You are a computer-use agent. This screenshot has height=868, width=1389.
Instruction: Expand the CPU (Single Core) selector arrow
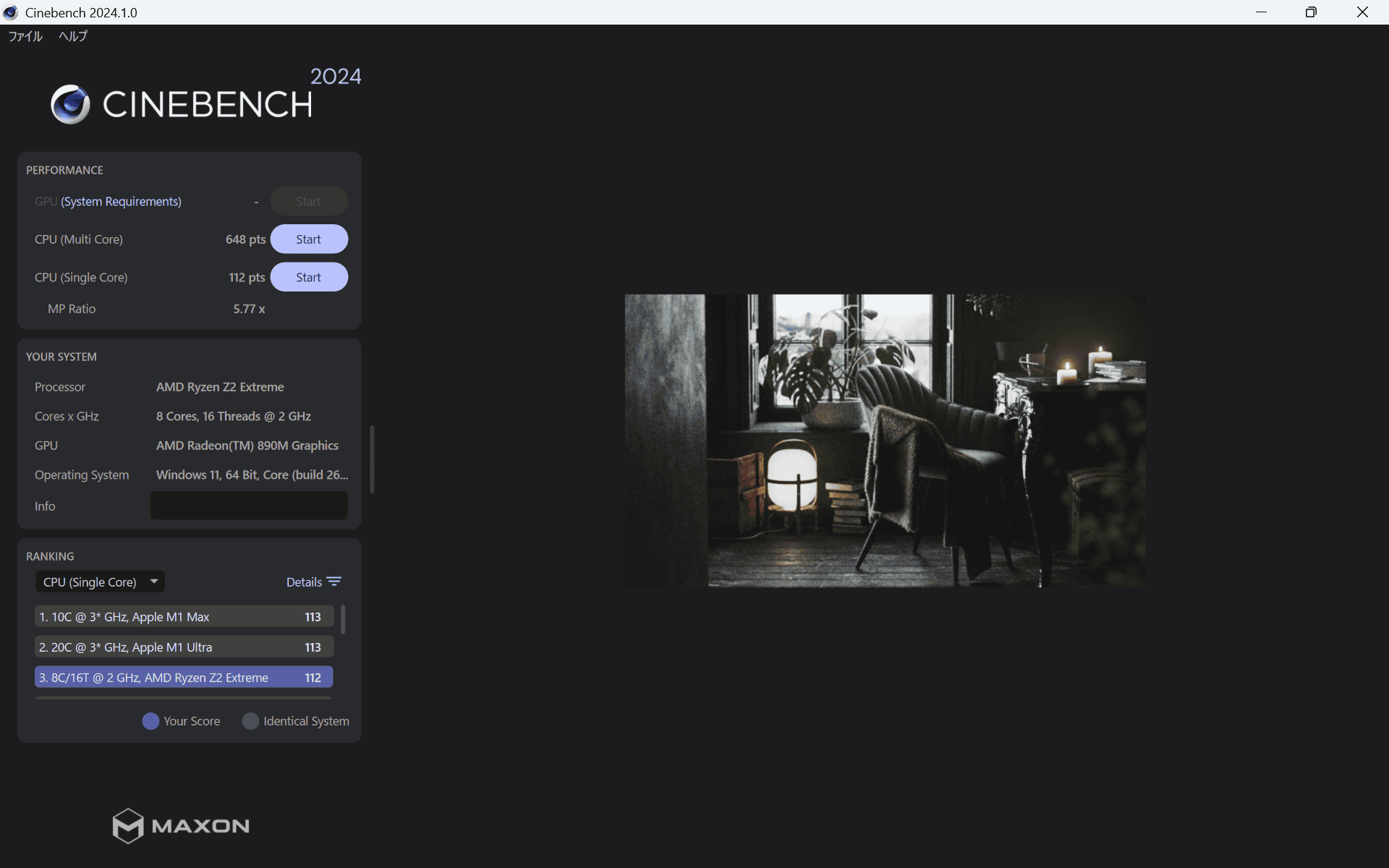pos(153,581)
